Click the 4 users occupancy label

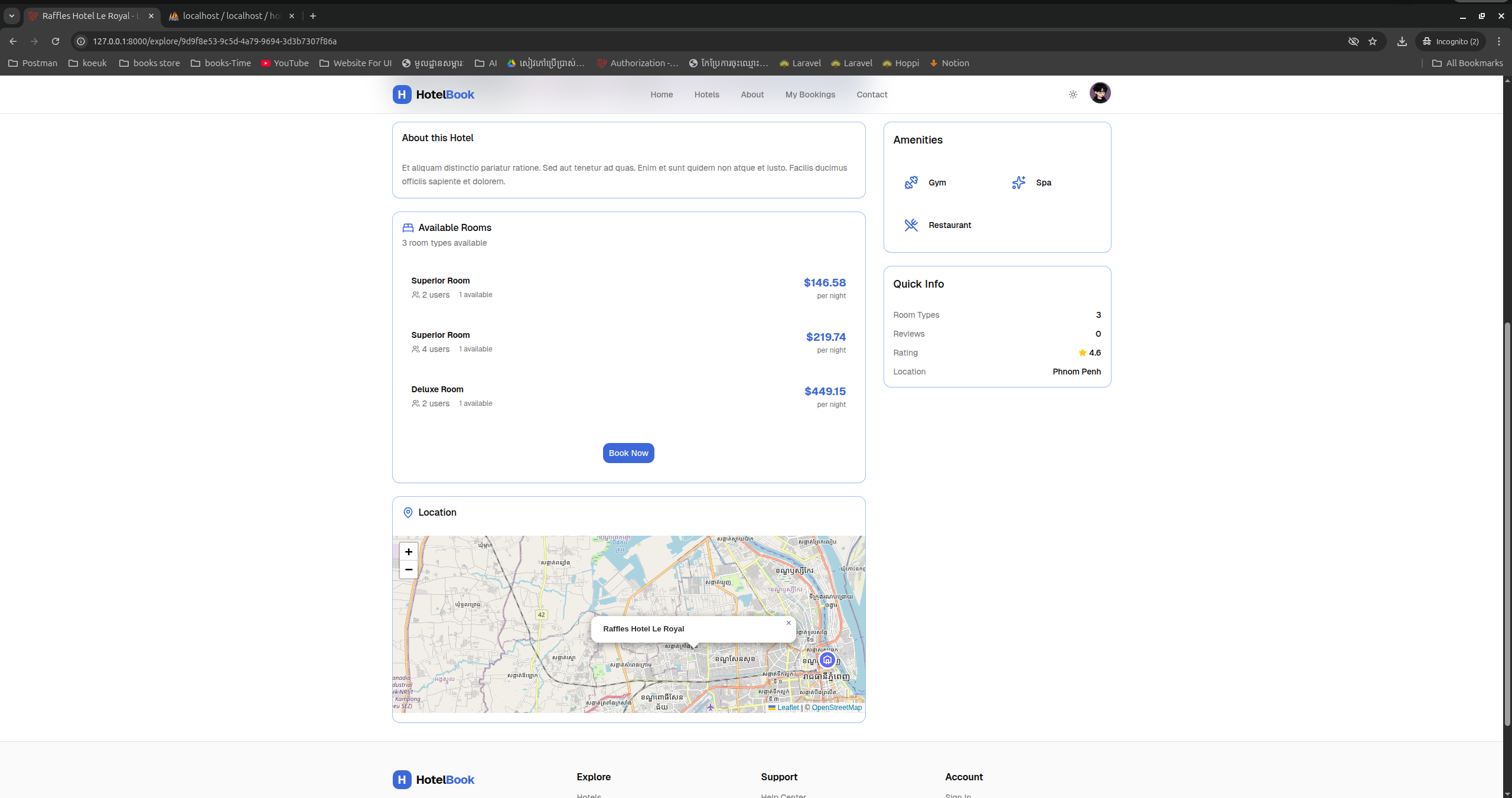click(x=431, y=349)
